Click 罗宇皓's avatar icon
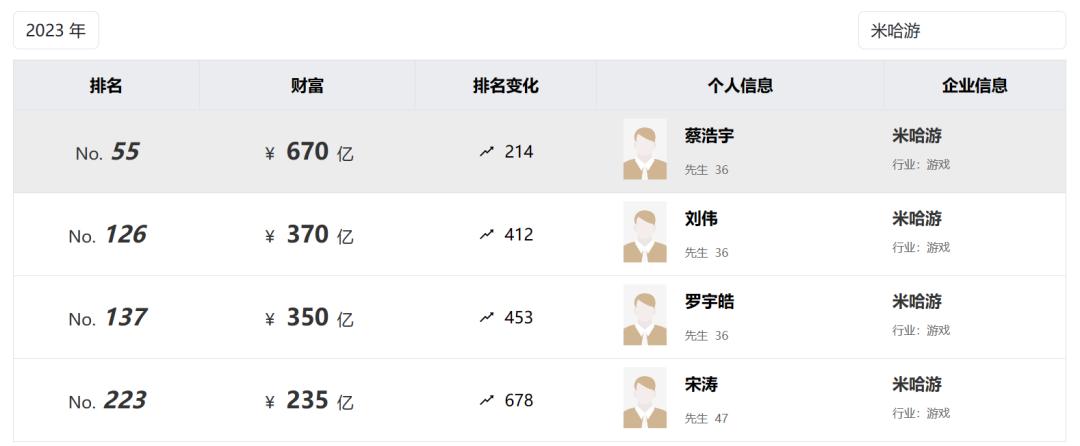 pyautogui.click(x=645, y=315)
